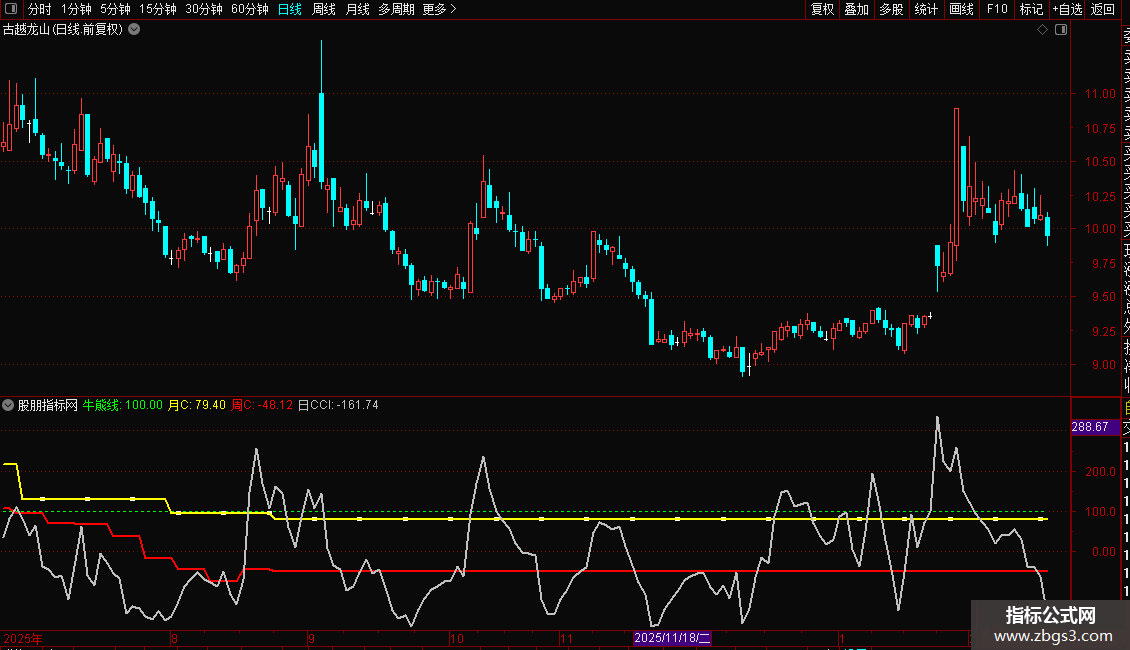The width and height of the screenshot is (1130, 650).
Task: Expand 更多 periods menu
Action: [440, 9]
